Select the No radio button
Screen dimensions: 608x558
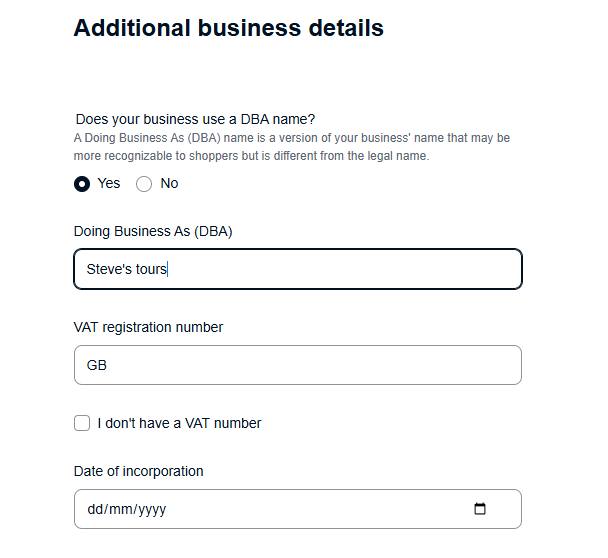coord(144,184)
